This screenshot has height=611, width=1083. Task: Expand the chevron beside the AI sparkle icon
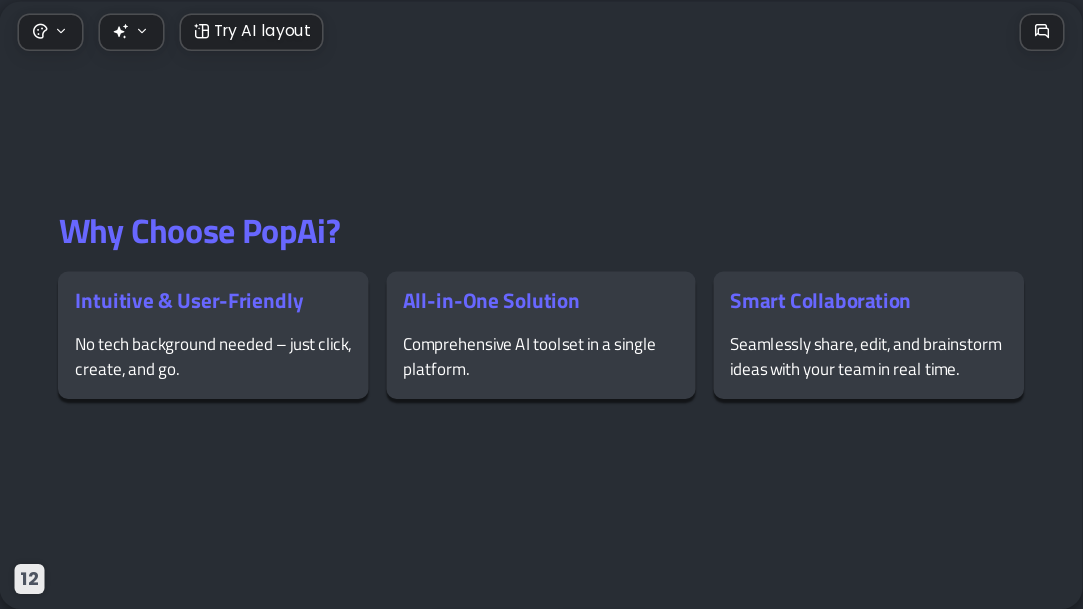[x=142, y=32]
